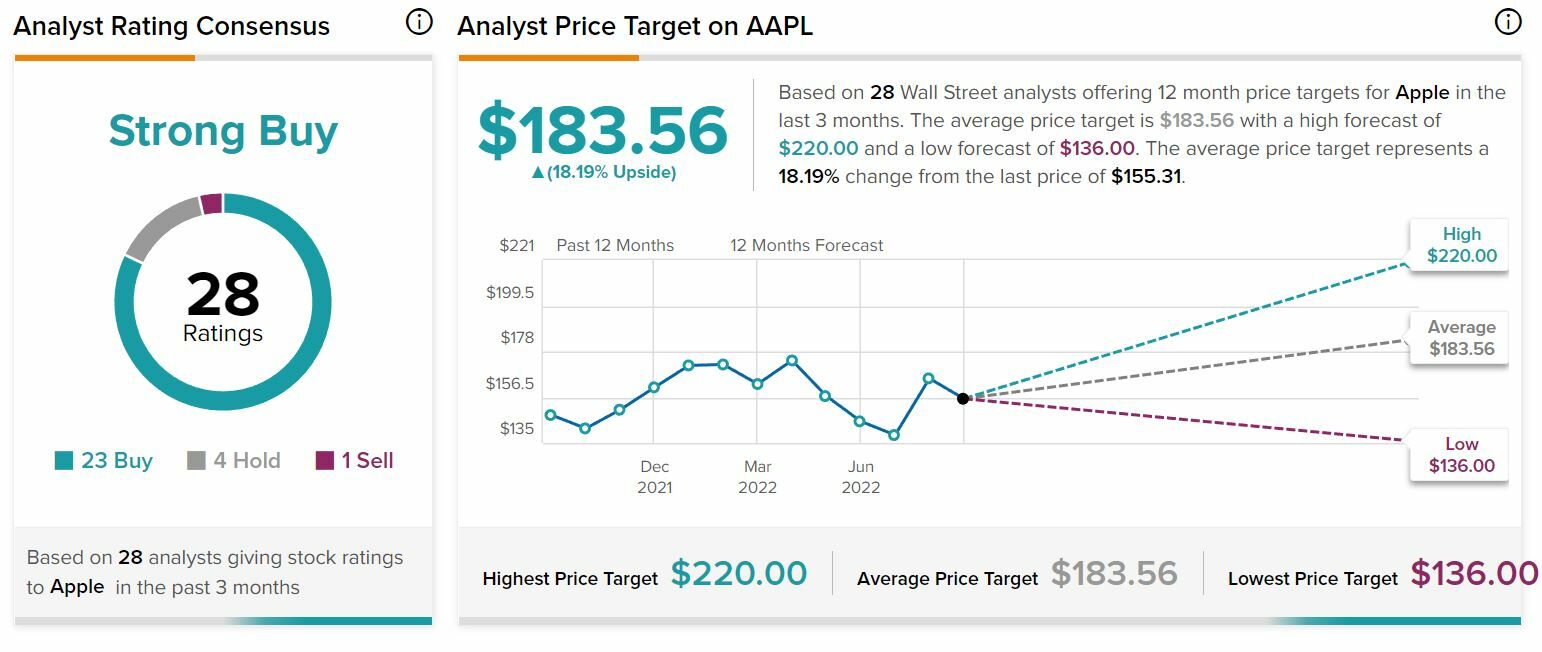
Task: Click info icon beside Analyst Rating Consensus
Action: click(419, 22)
